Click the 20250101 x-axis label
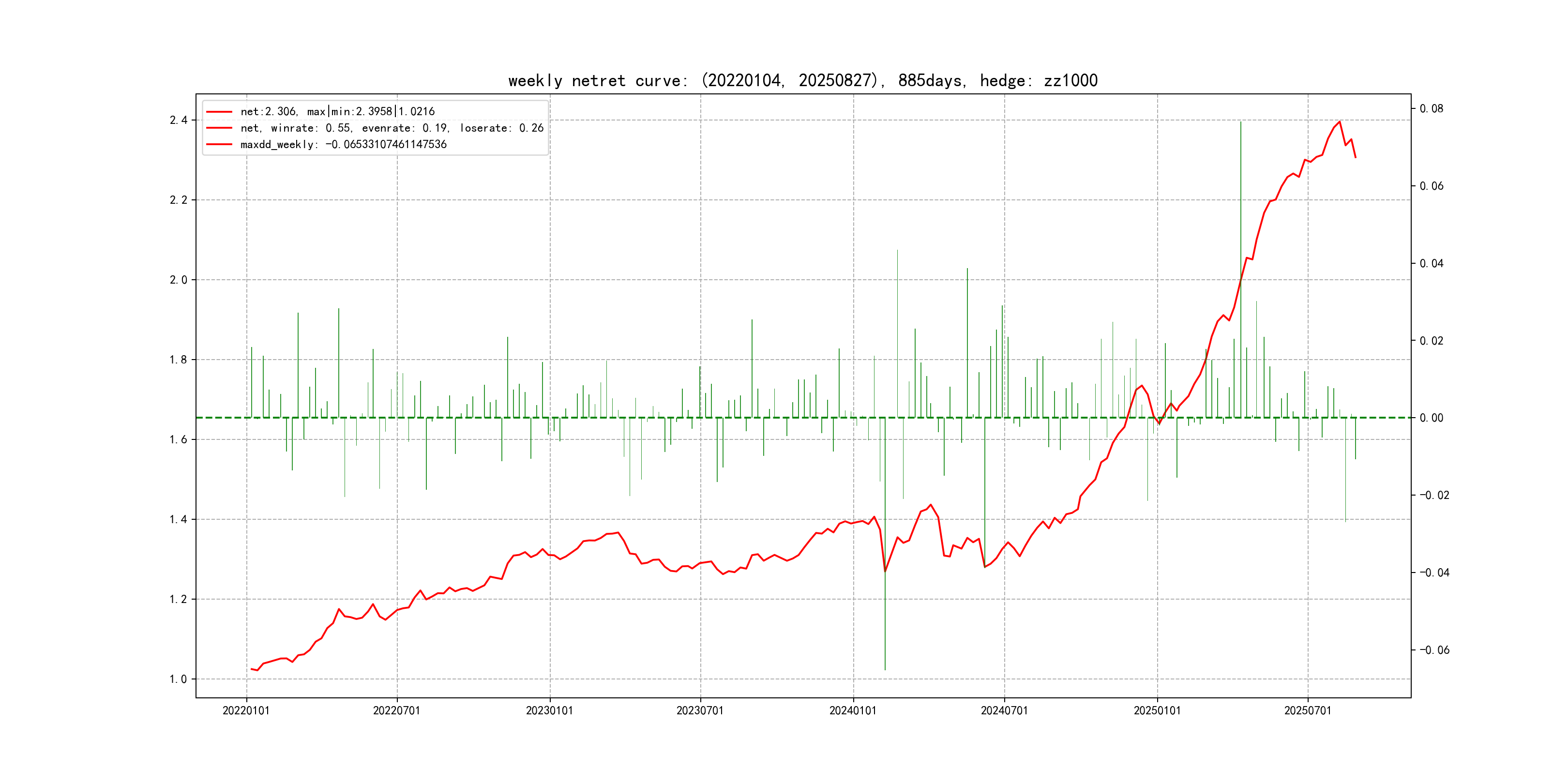This screenshot has height=784, width=1568. point(1157,710)
